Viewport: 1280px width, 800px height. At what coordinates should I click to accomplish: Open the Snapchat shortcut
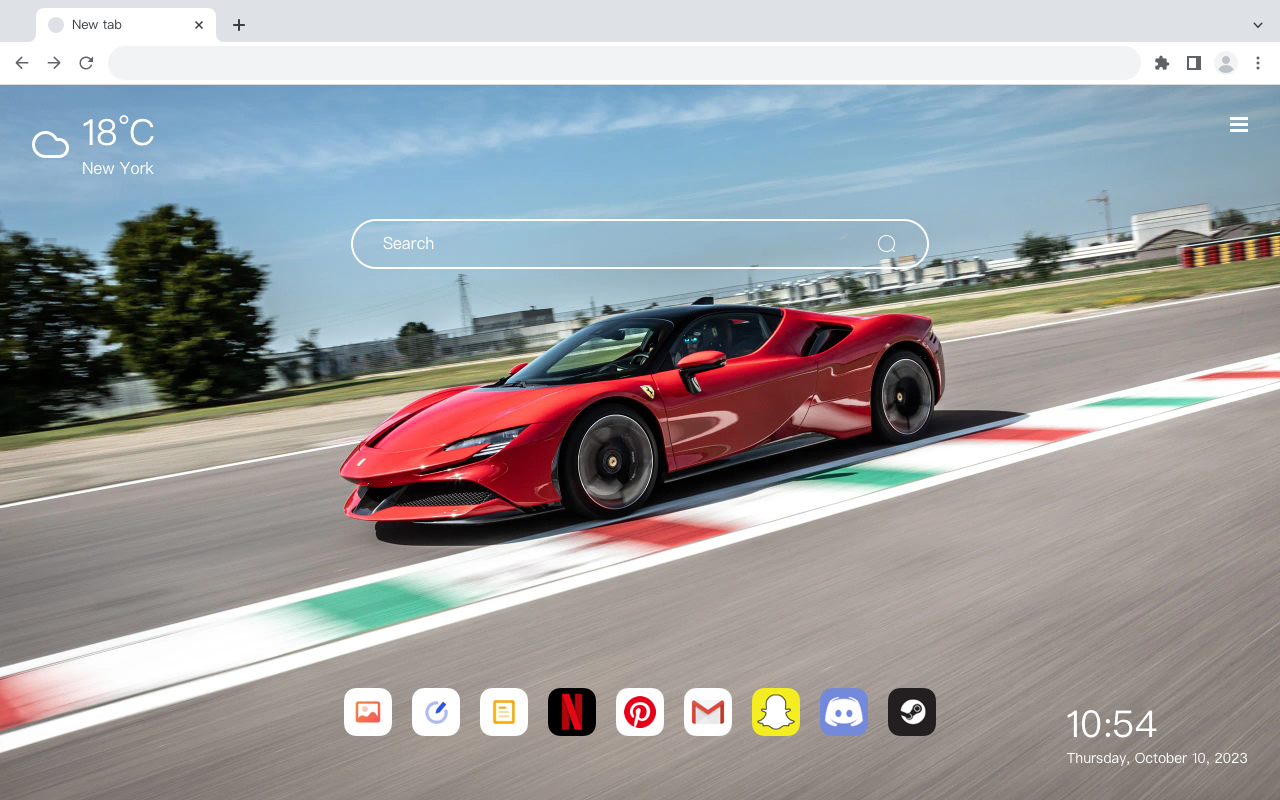tap(776, 712)
